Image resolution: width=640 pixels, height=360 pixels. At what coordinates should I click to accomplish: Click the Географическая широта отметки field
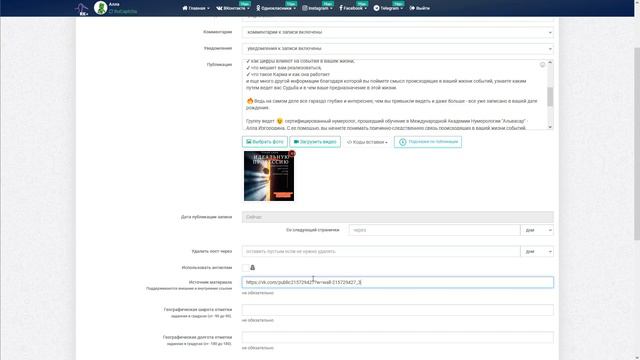click(x=398, y=310)
